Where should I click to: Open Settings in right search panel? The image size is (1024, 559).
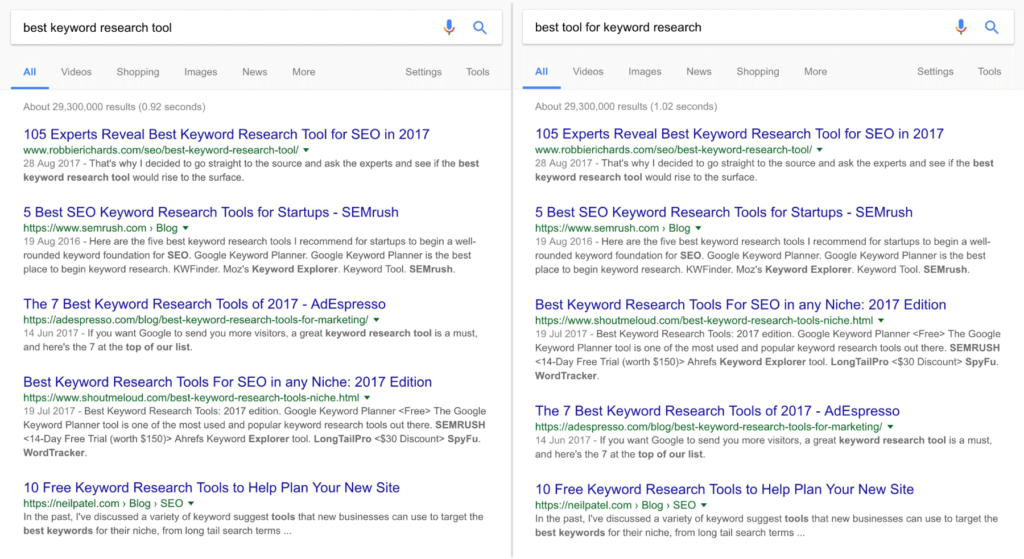(935, 72)
